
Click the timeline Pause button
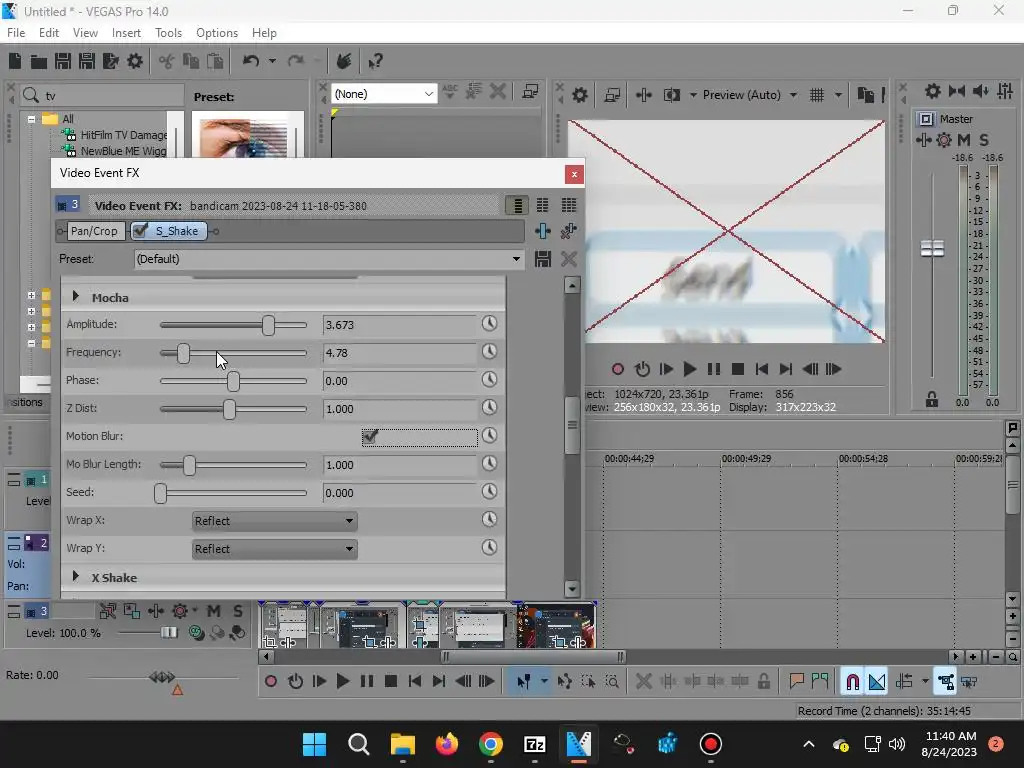(x=367, y=682)
